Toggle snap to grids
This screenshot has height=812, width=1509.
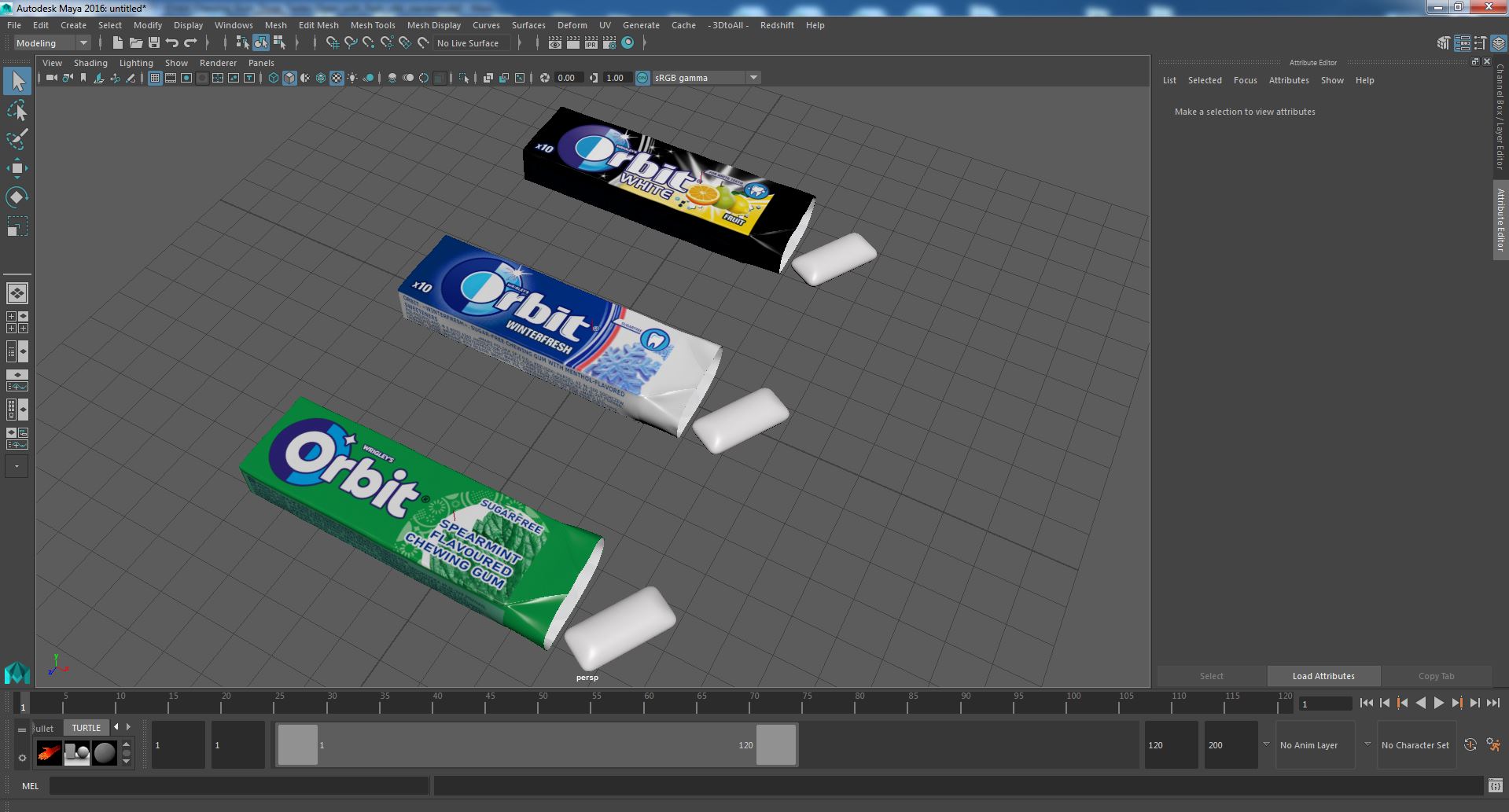point(332,42)
